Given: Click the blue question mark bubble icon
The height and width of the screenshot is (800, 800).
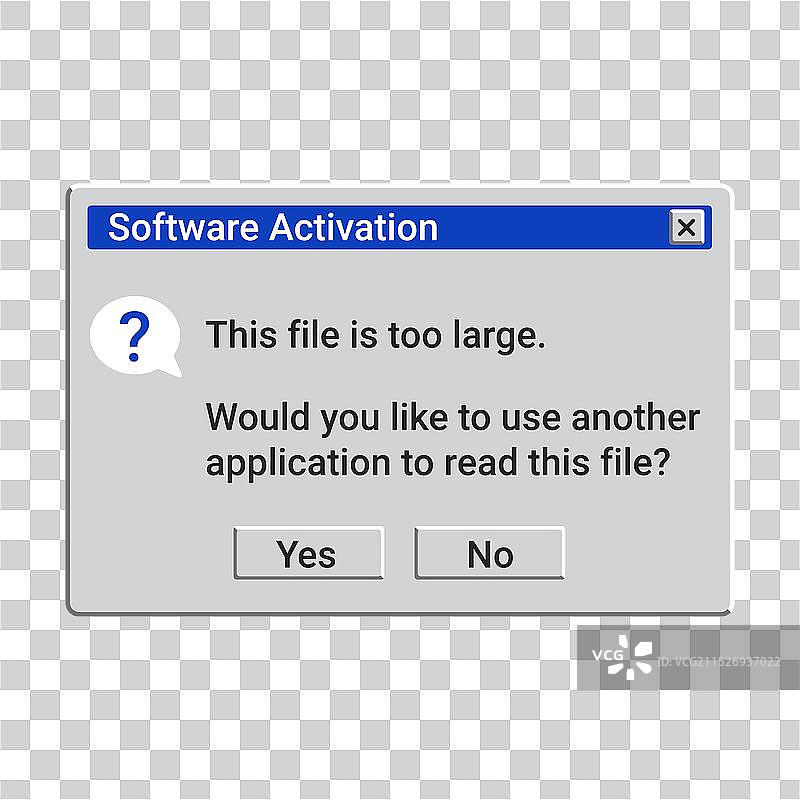Looking at the screenshot, I should click(x=134, y=335).
